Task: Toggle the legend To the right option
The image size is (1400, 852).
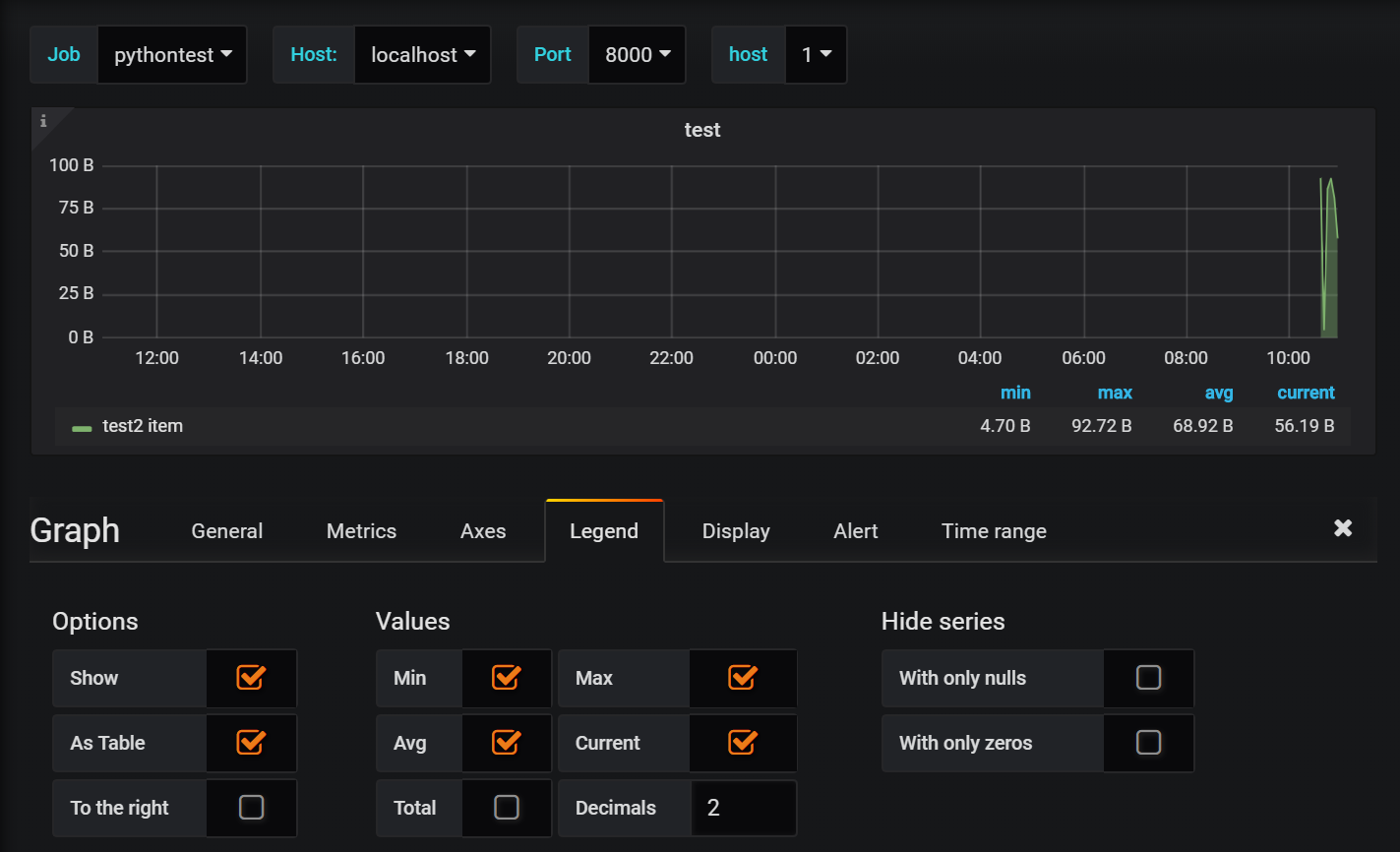Action: (x=251, y=808)
